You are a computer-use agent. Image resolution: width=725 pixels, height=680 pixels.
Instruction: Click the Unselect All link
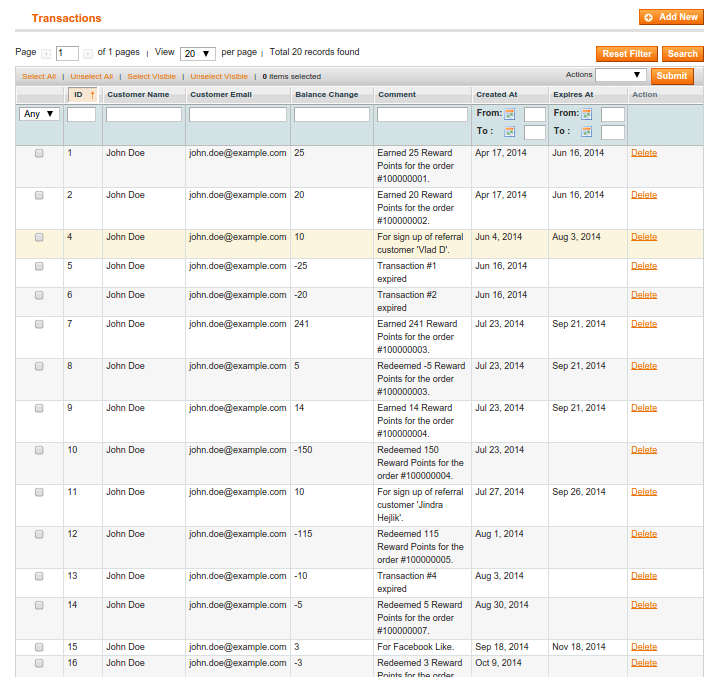[x=92, y=77]
